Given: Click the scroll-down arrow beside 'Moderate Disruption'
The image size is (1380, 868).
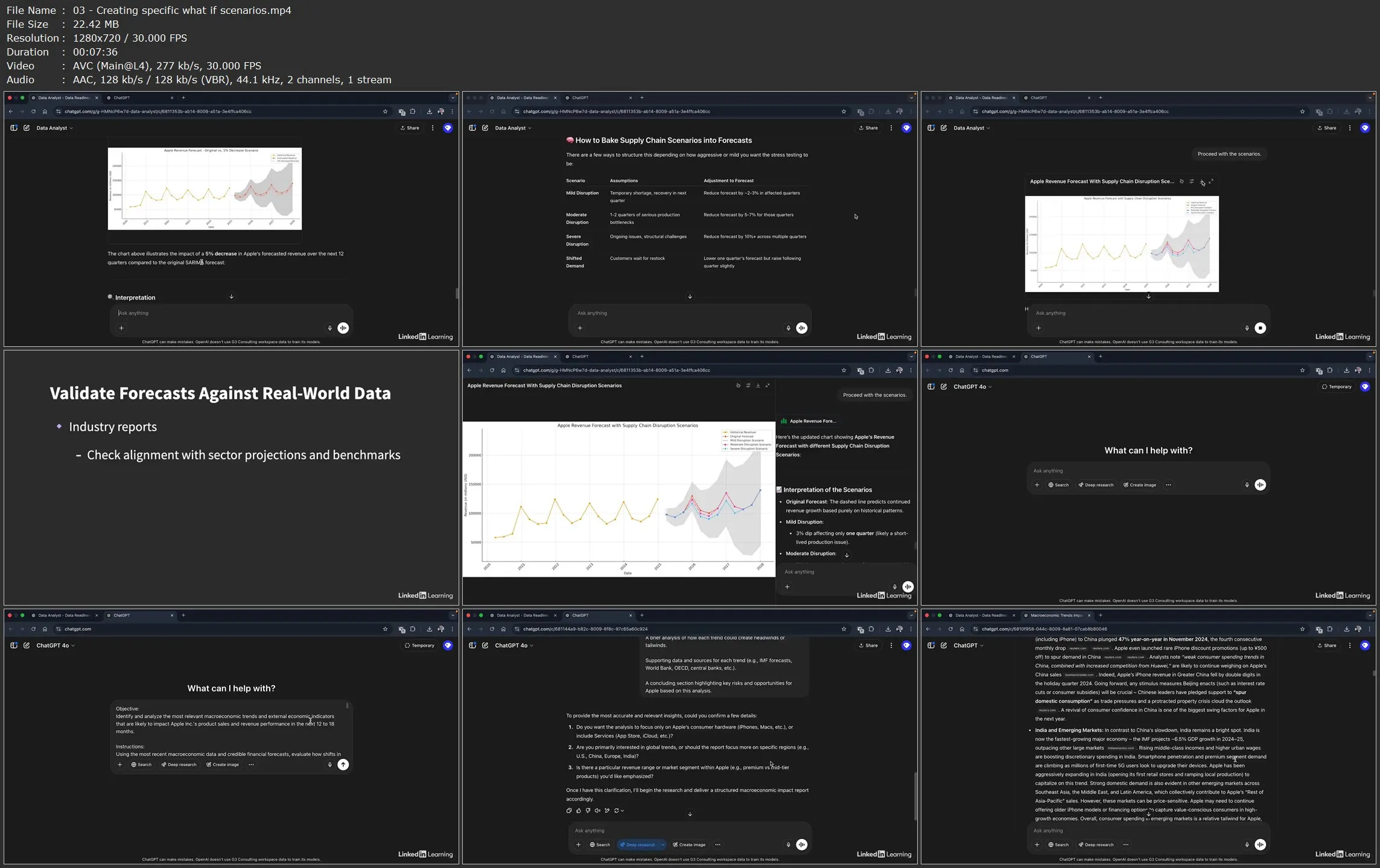Looking at the screenshot, I should coord(847,555).
